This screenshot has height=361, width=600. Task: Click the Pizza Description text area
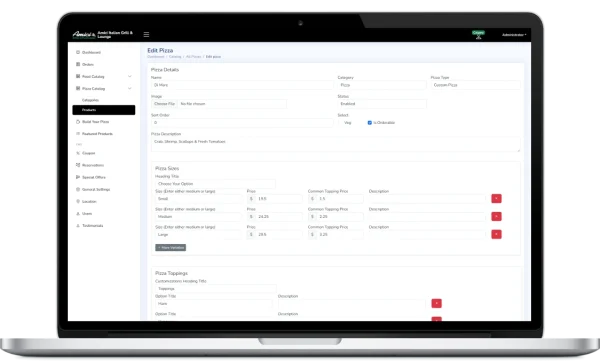336,145
